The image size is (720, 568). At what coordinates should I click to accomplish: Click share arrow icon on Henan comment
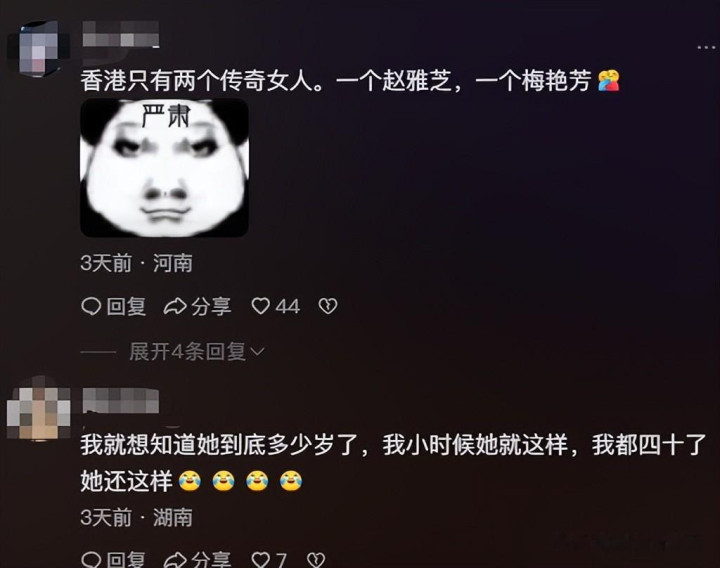point(175,306)
